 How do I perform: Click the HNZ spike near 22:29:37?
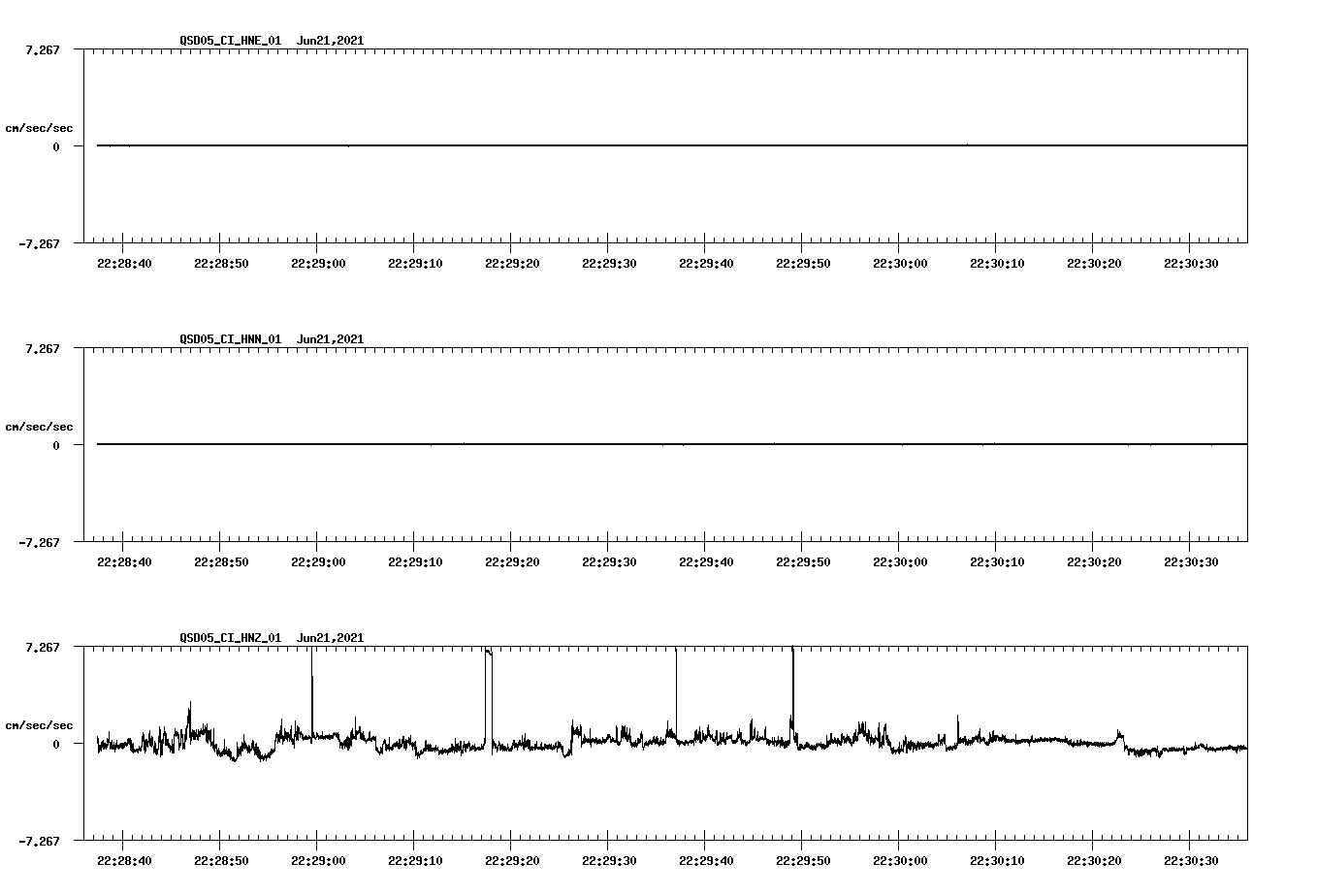coord(676,693)
